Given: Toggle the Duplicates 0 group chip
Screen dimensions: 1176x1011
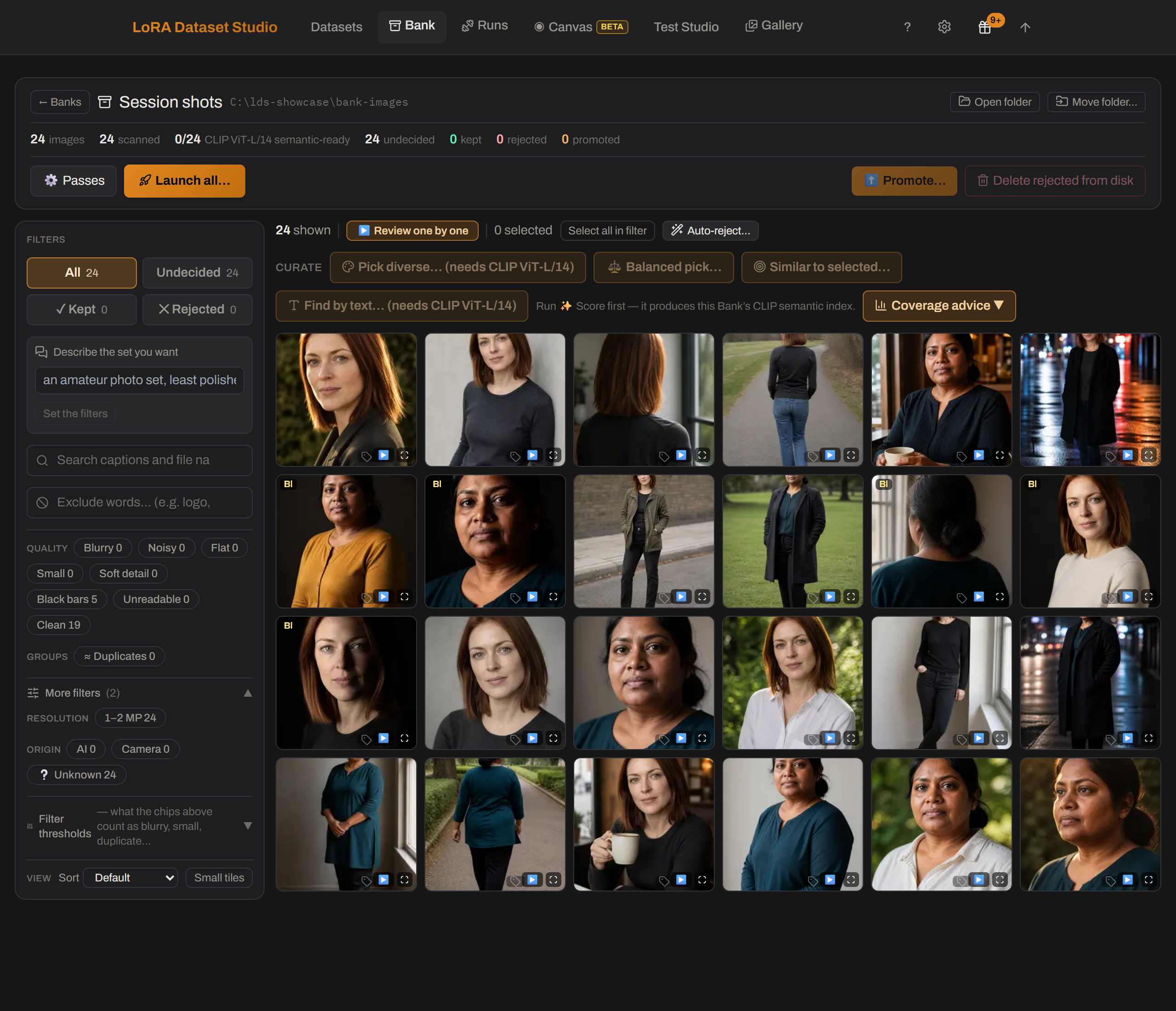Looking at the screenshot, I should (120, 656).
